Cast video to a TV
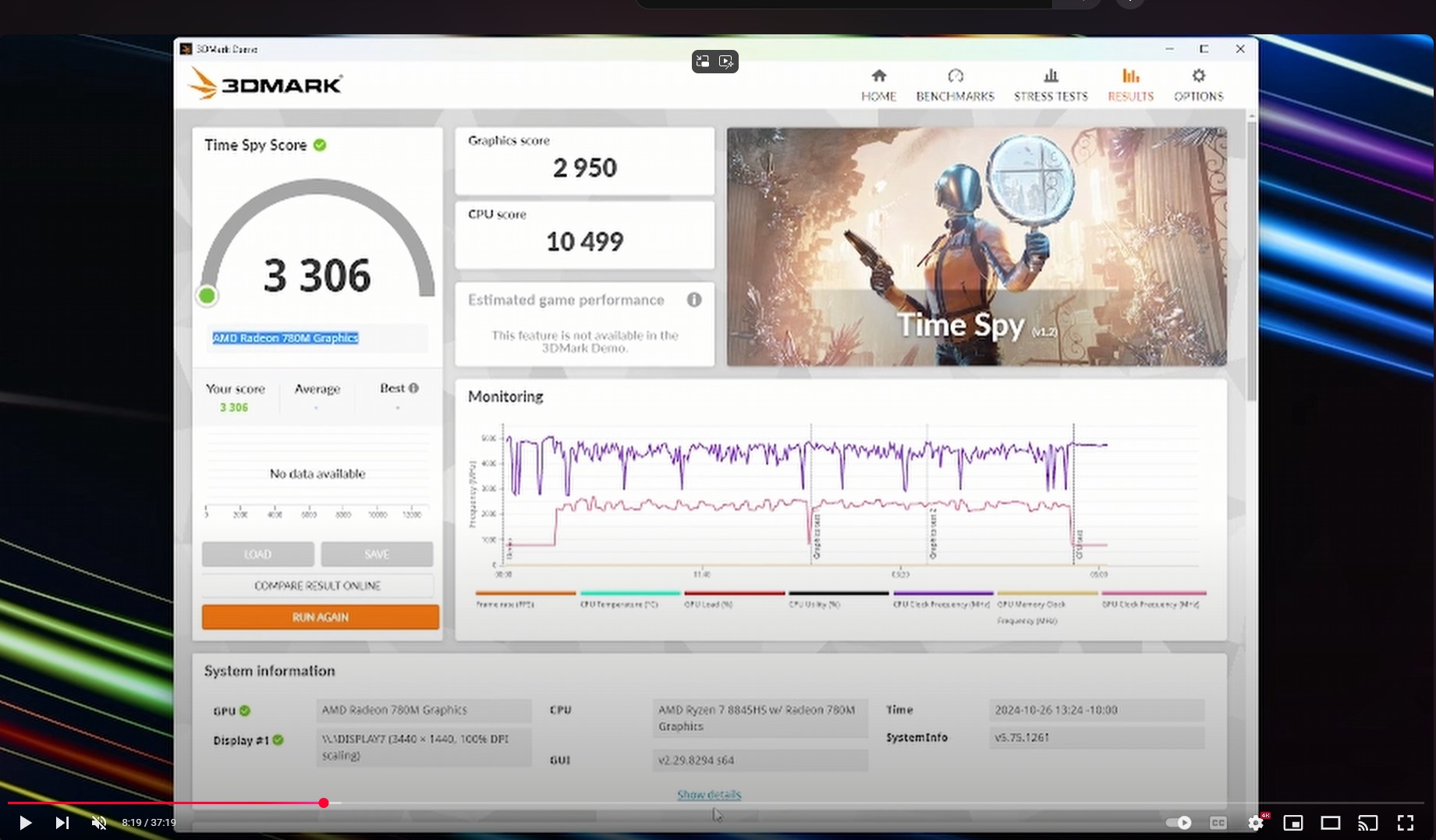Screen dimensions: 1436x840 point(1368,823)
